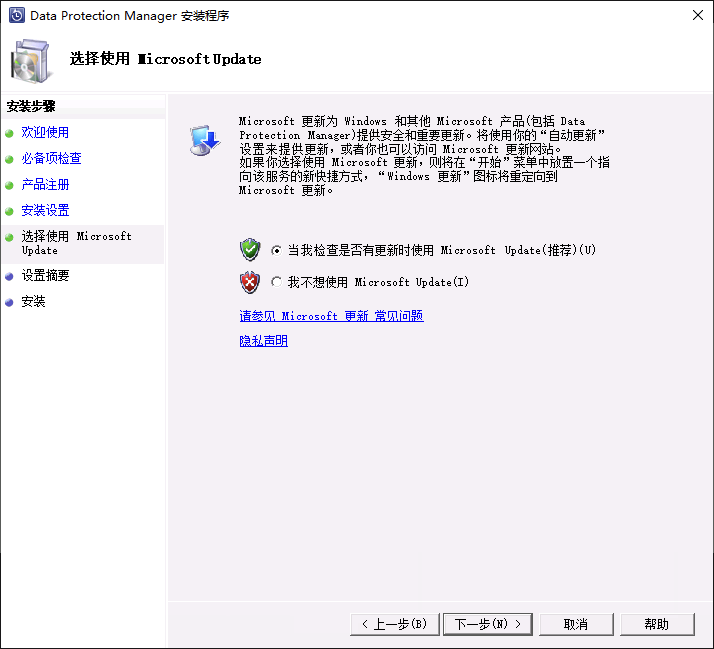The width and height of the screenshot is (714, 649).
Task: Click blue bullet beside 设置摘要 step
Action: [9, 276]
